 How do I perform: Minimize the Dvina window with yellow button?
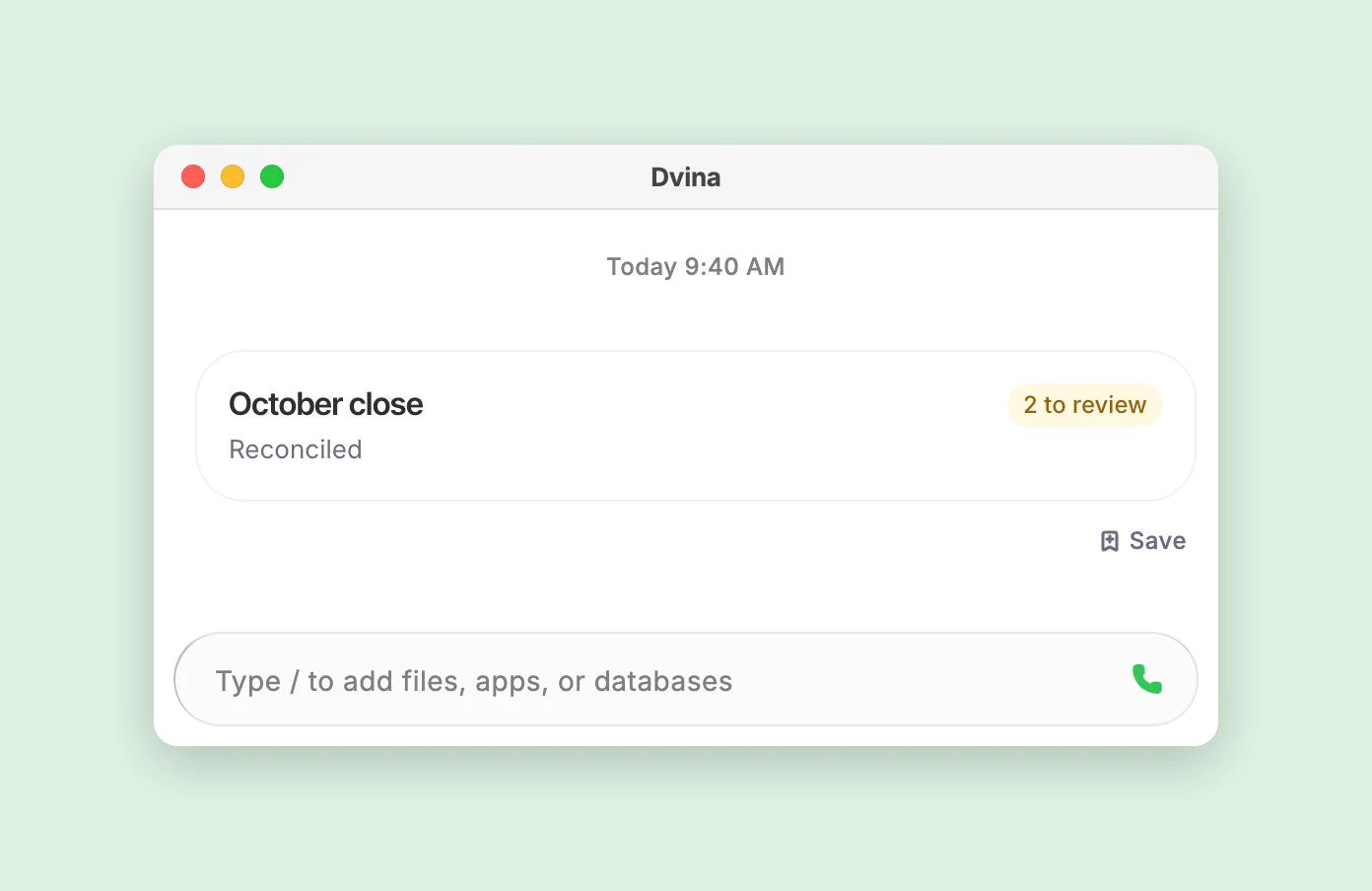pyautogui.click(x=233, y=176)
